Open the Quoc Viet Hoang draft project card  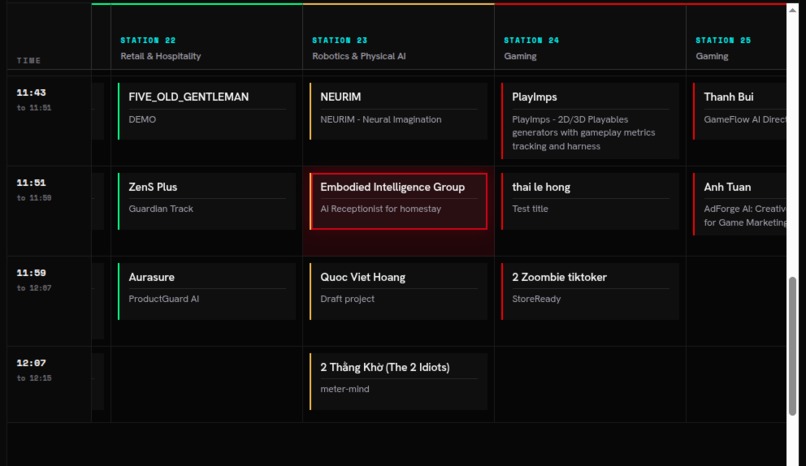399,291
